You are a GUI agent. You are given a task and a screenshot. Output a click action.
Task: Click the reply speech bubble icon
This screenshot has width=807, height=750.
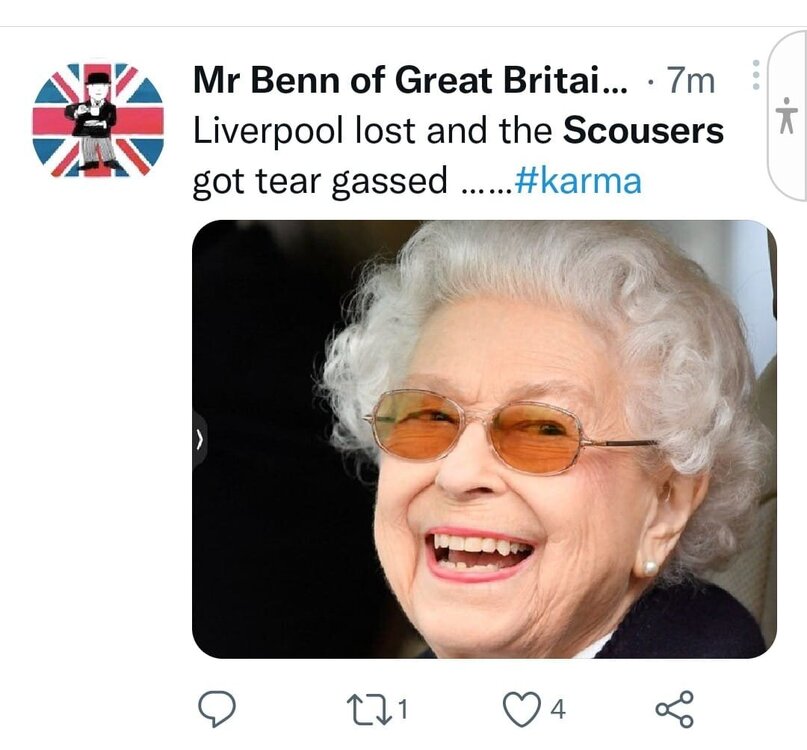pyautogui.click(x=217, y=709)
